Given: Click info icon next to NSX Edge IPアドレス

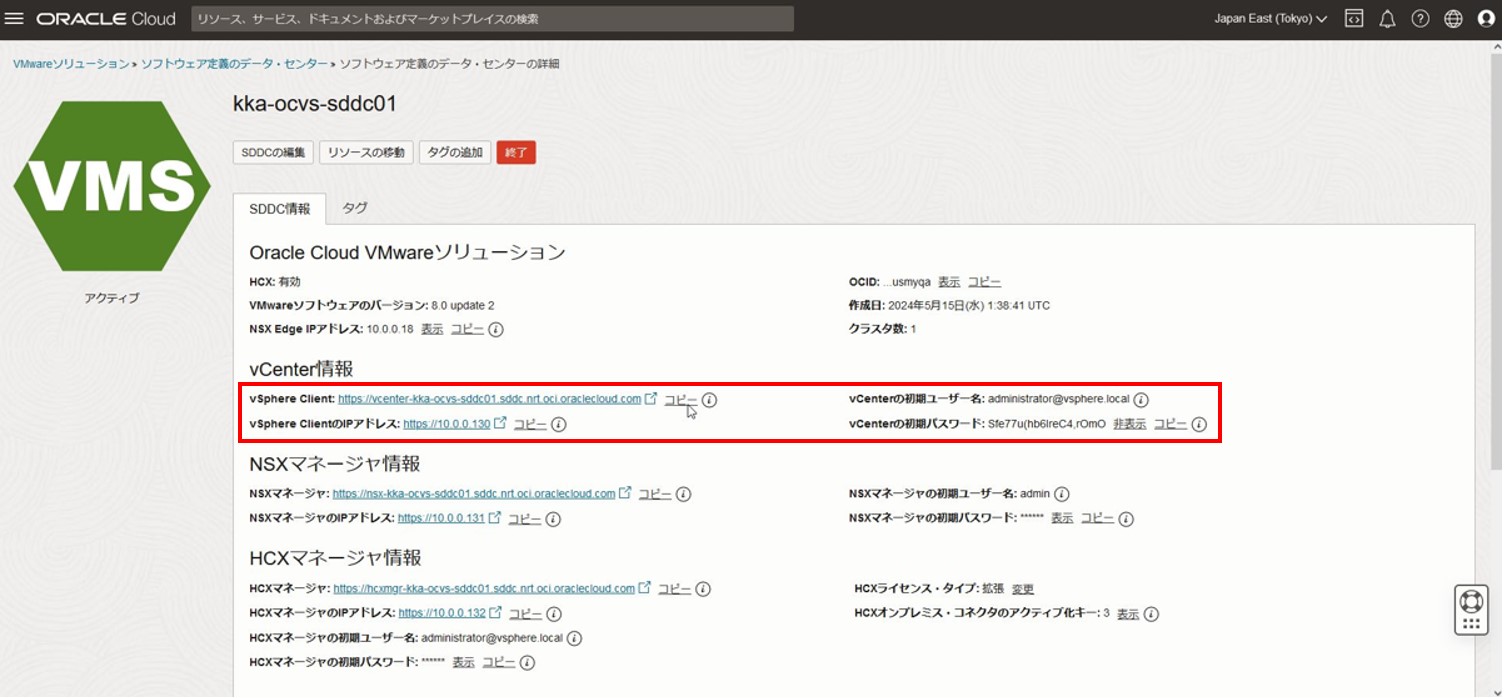Looking at the screenshot, I should click(496, 329).
